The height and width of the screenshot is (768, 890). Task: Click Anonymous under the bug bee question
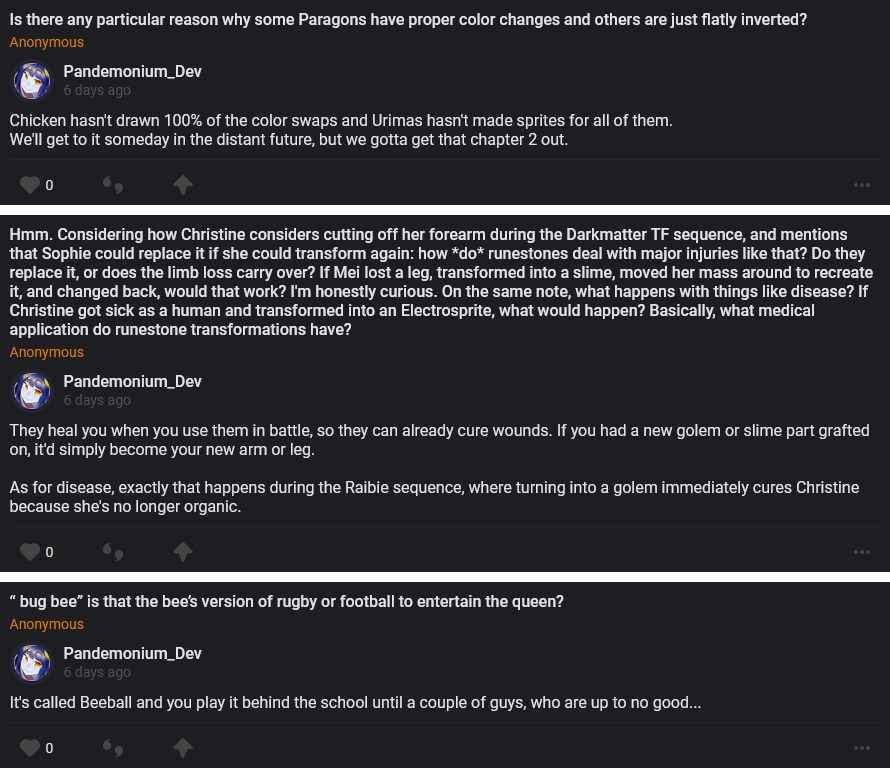[47, 624]
